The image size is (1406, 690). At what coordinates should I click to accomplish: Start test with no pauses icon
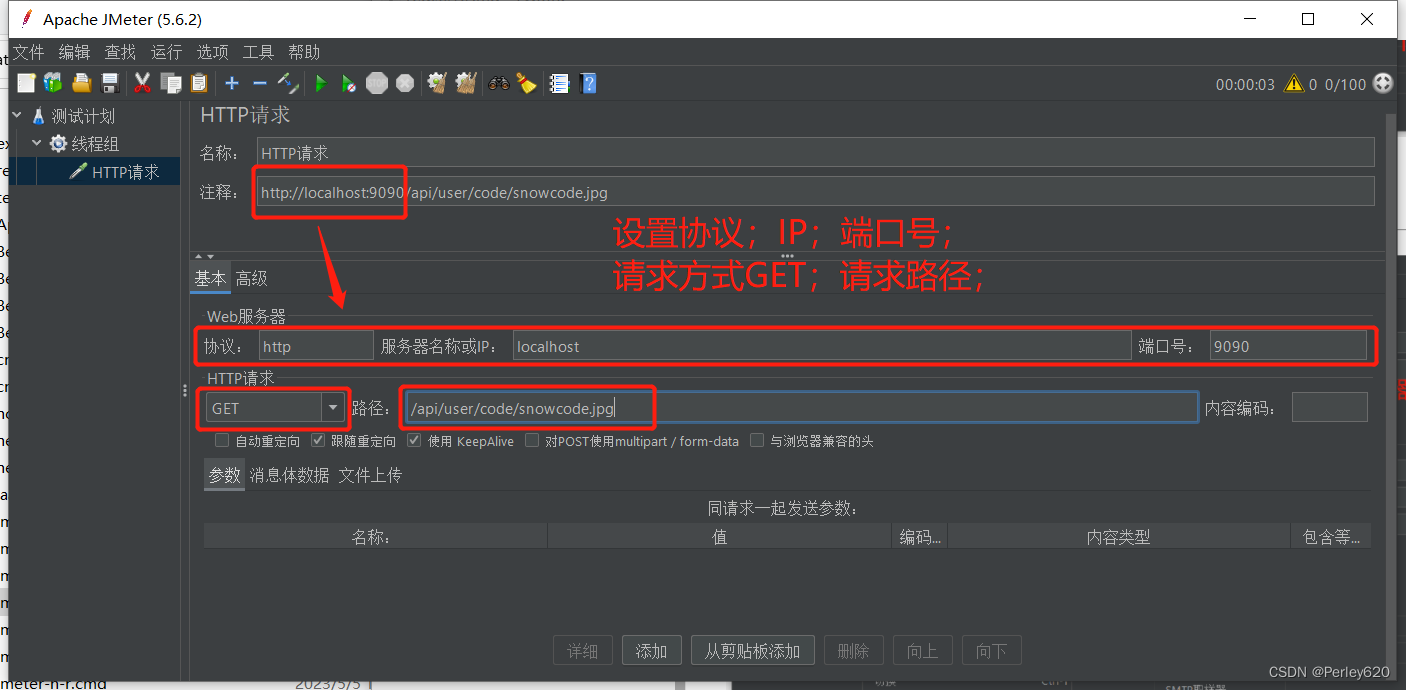point(348,83)
